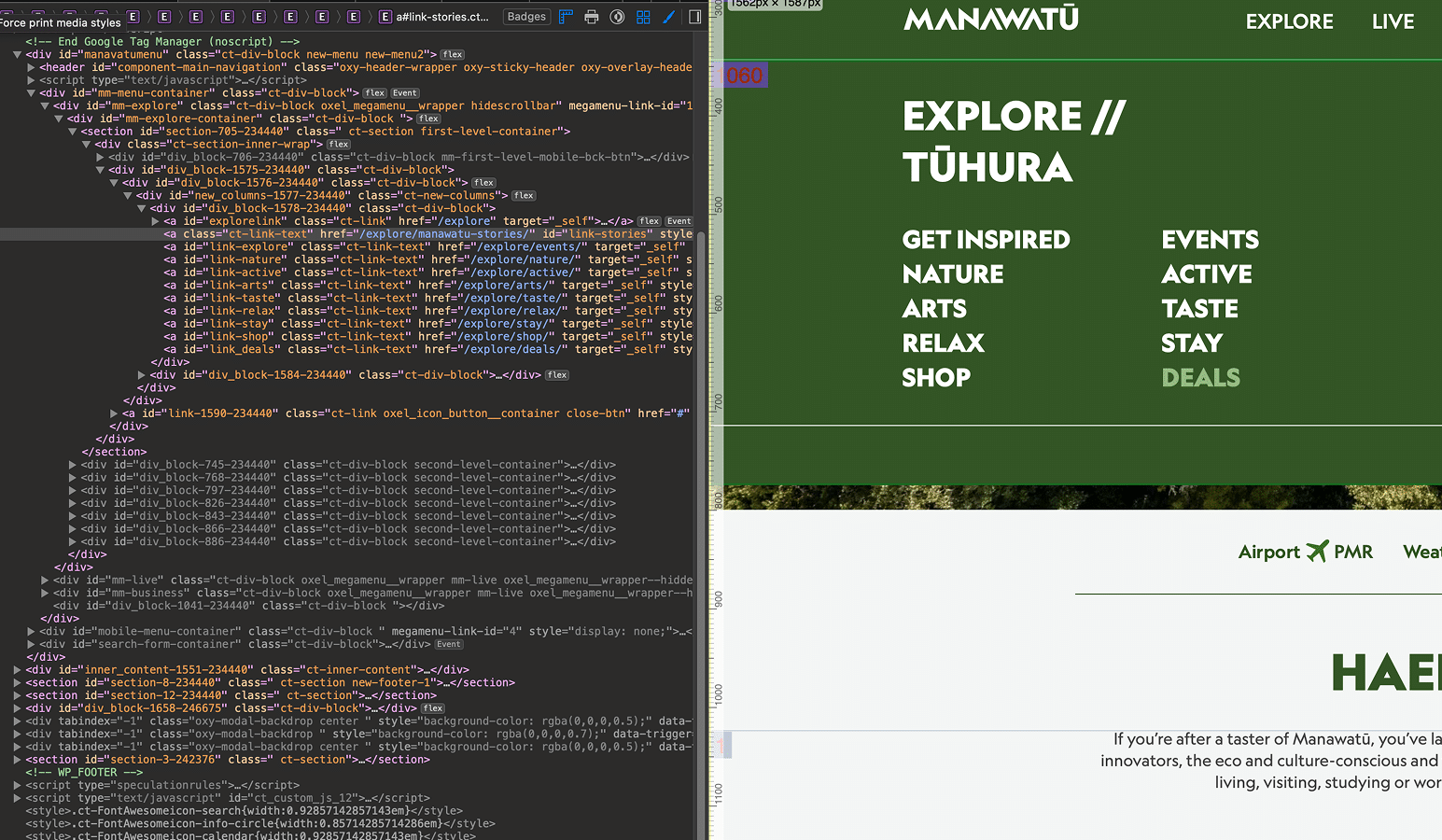Expand div_block-706-234440 node
The width and height of the screenshot is (1442, 840).
tap(100, 158)
